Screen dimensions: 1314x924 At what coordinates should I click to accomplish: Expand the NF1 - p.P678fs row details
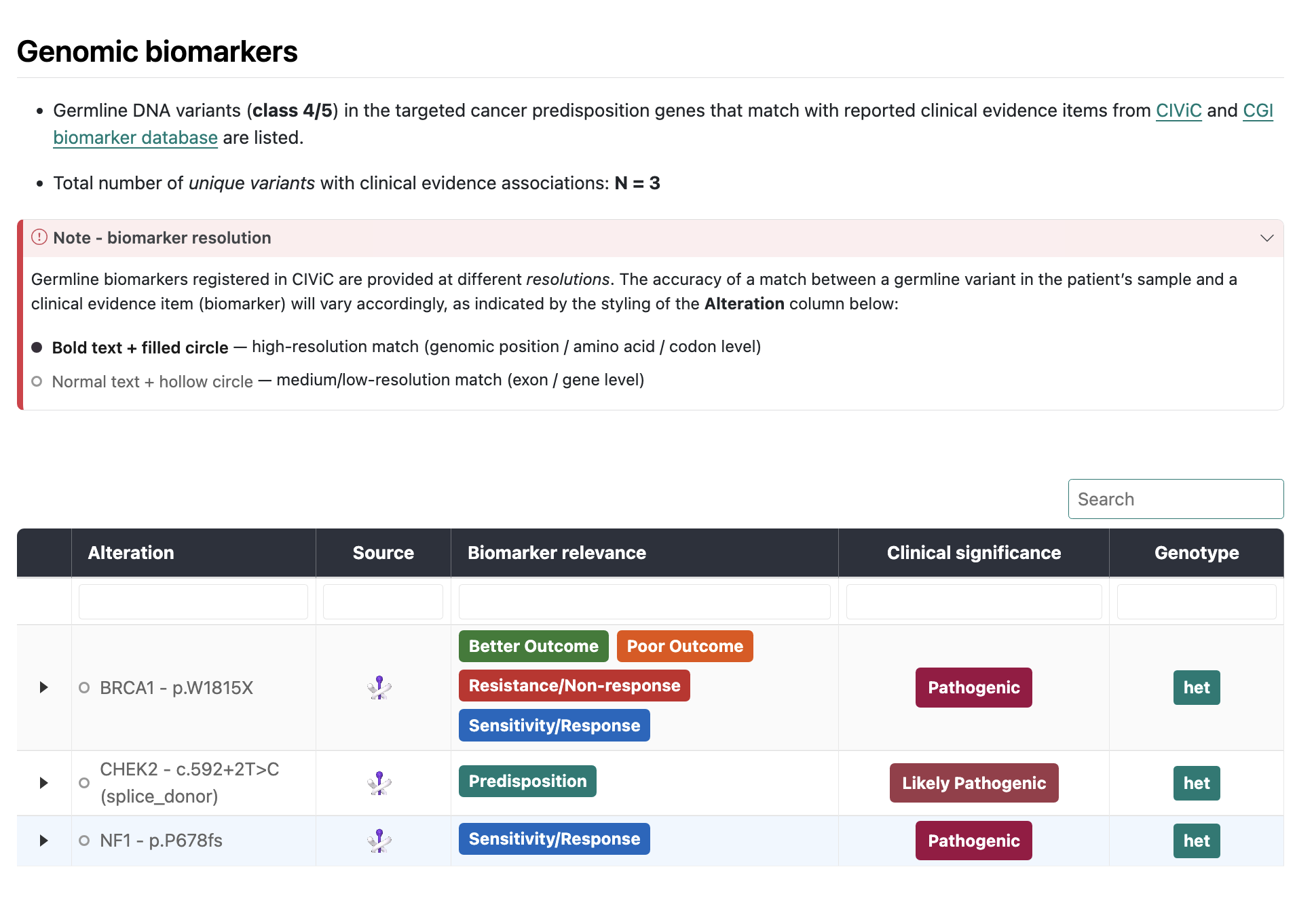click(x=43, y=841)
